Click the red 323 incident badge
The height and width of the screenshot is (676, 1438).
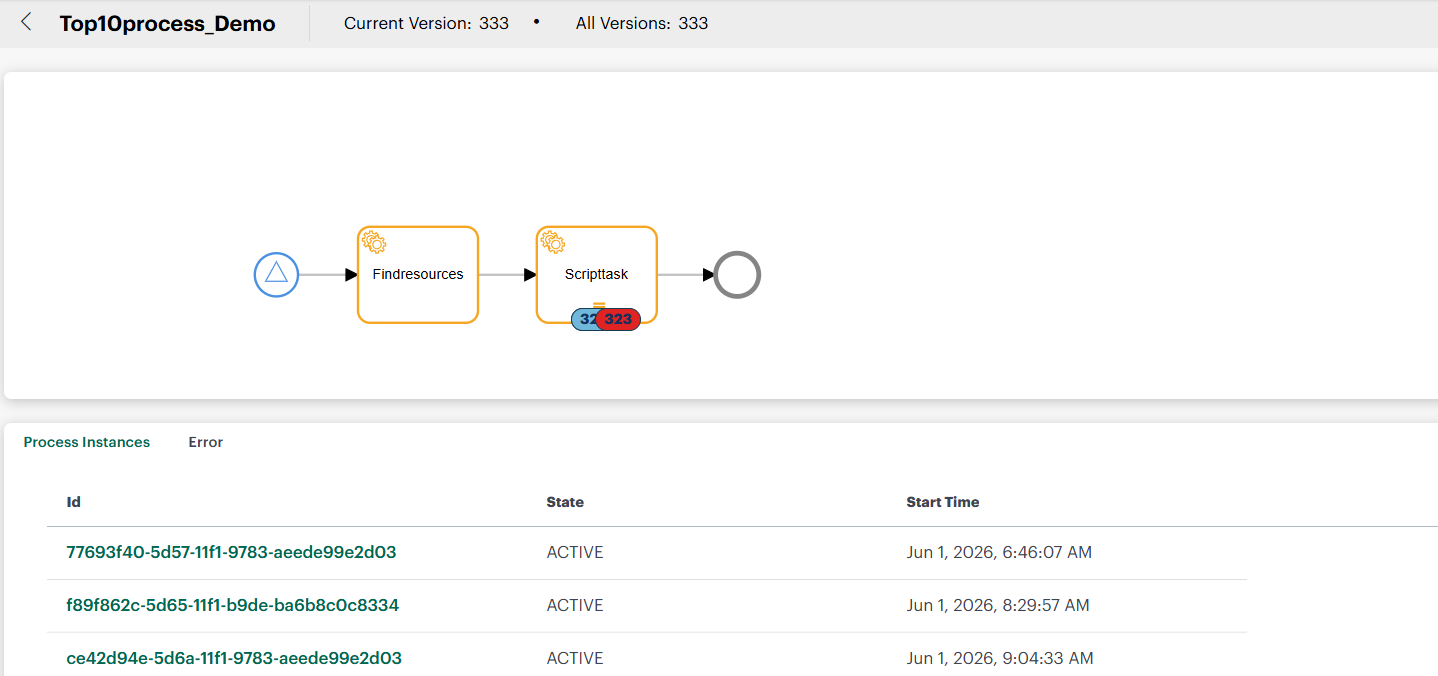[x=619, y=319]
